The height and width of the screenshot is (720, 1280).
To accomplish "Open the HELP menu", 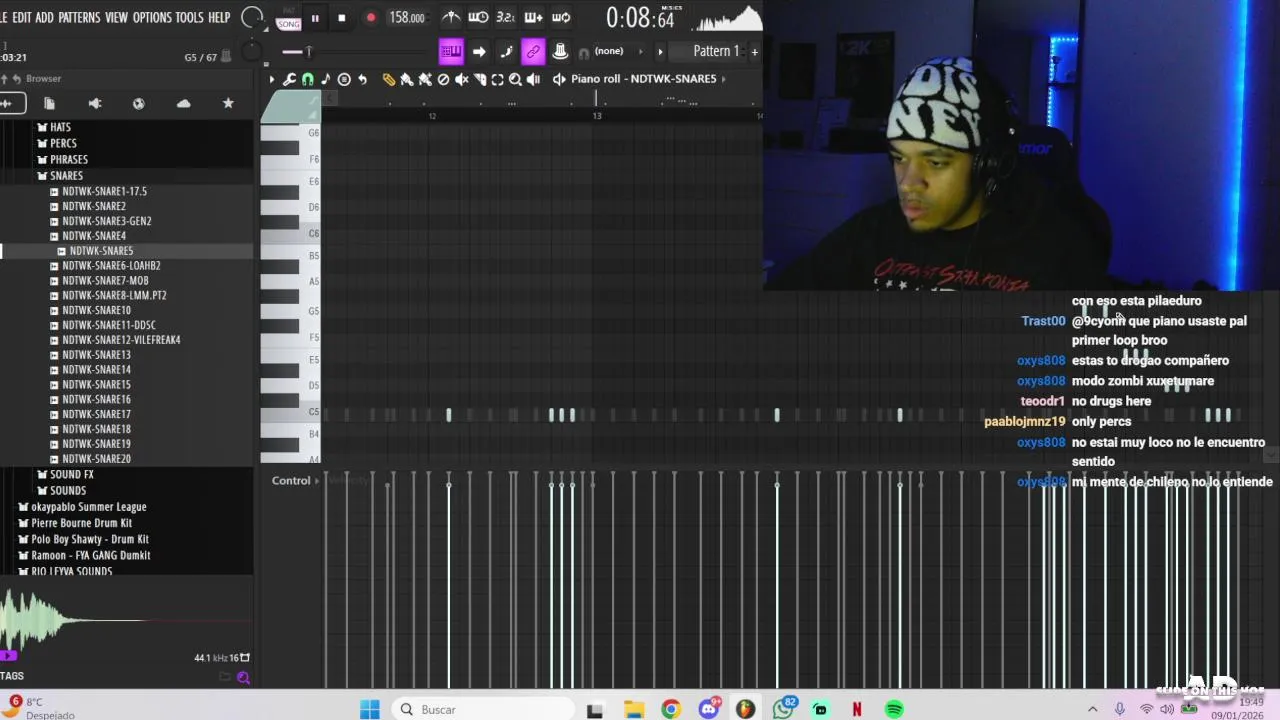I will pos(219,17).
